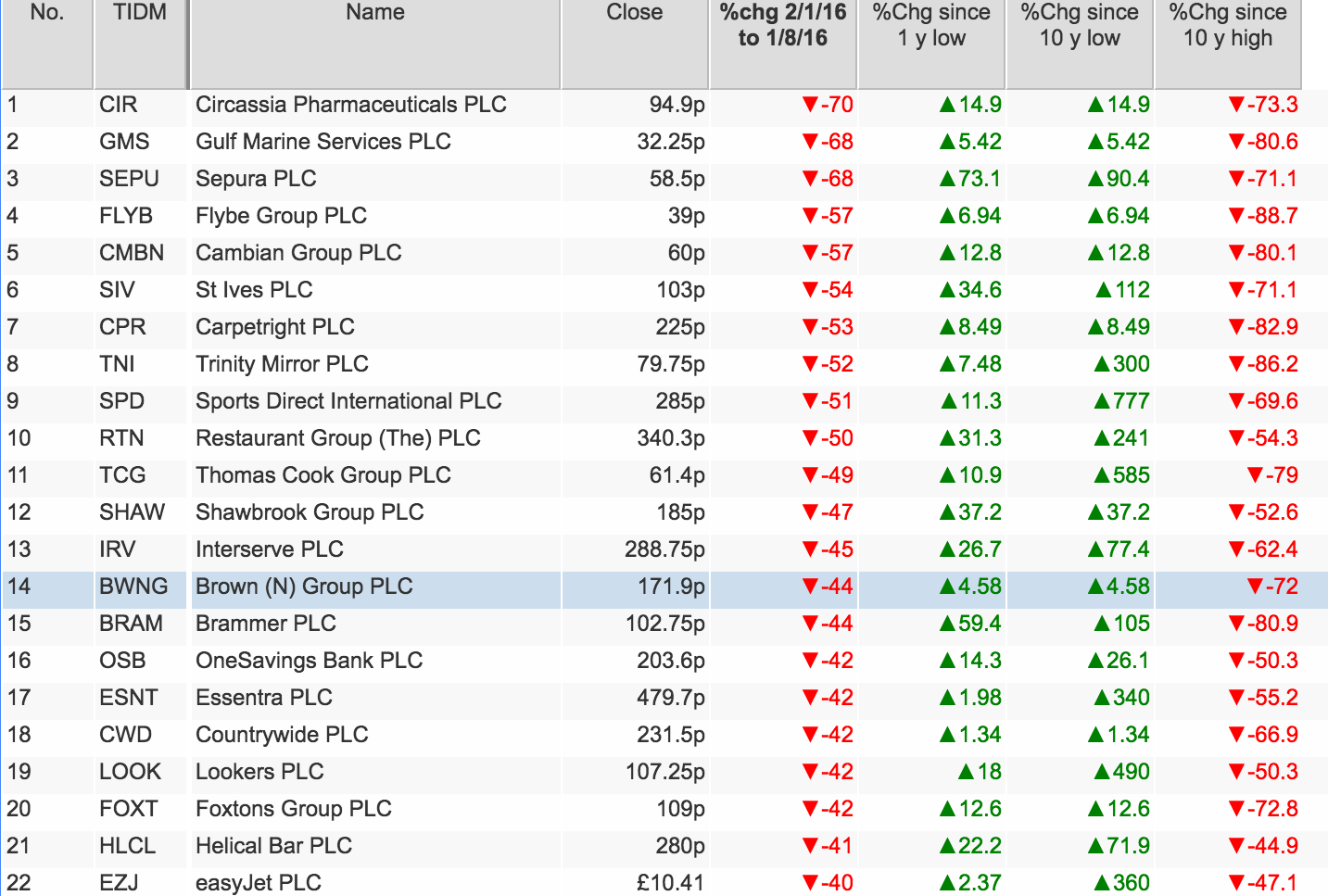Image resolution: width=1328 pixels, height=896 pixels.
Task: Sort by the Name column header
Action: pyautogui.click(x=375, y=44)
